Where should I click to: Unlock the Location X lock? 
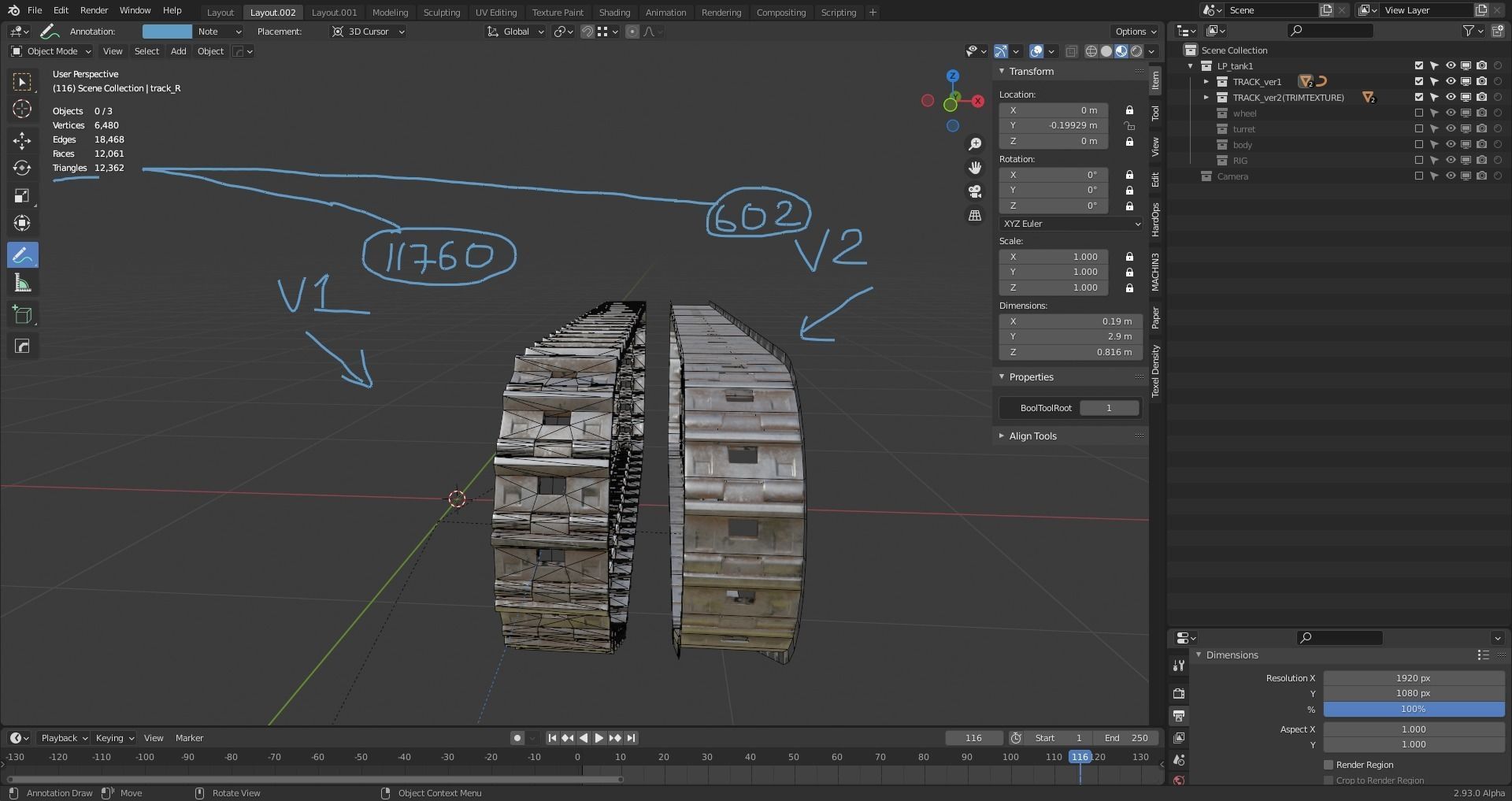tap(1129, 110)
